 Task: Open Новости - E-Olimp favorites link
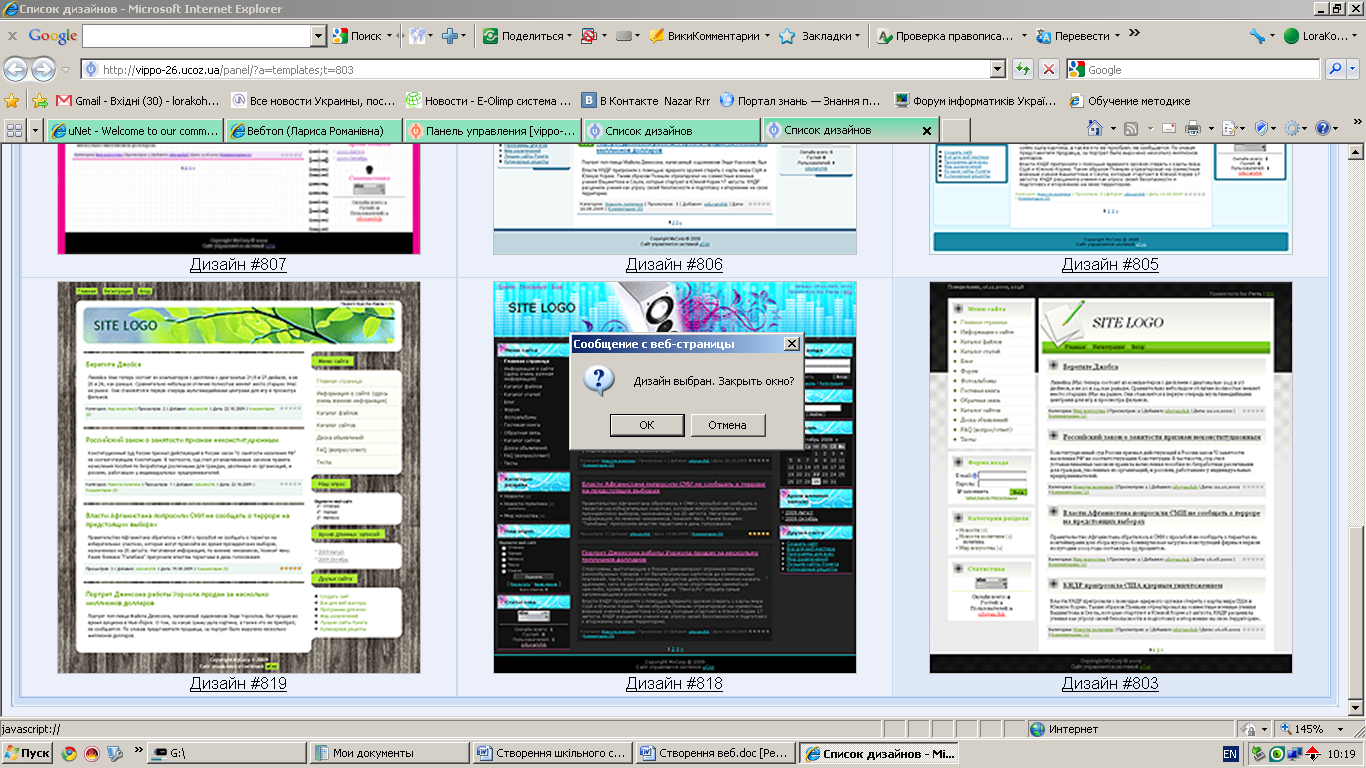point(488,101)
